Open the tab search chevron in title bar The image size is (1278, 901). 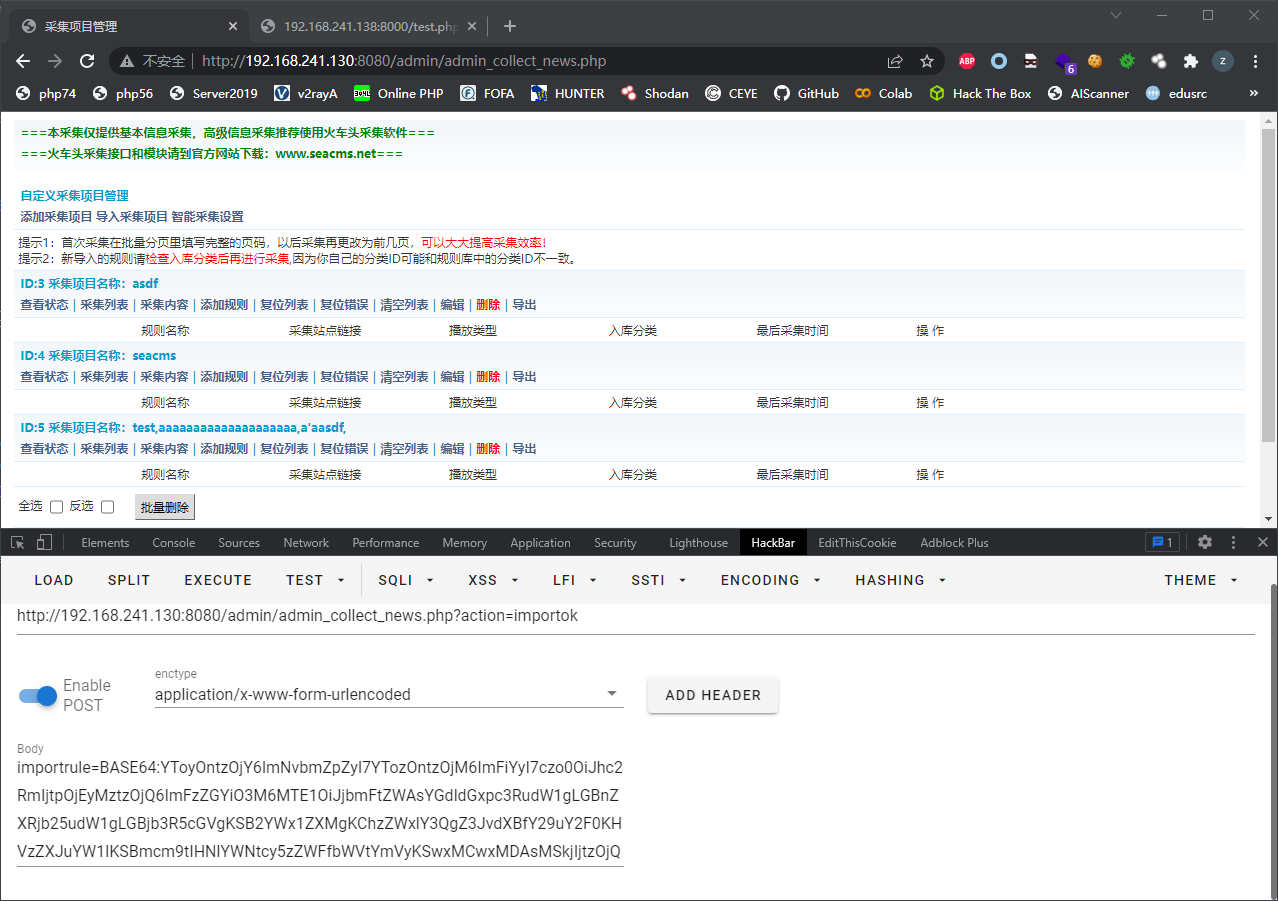click(1117, 15)
